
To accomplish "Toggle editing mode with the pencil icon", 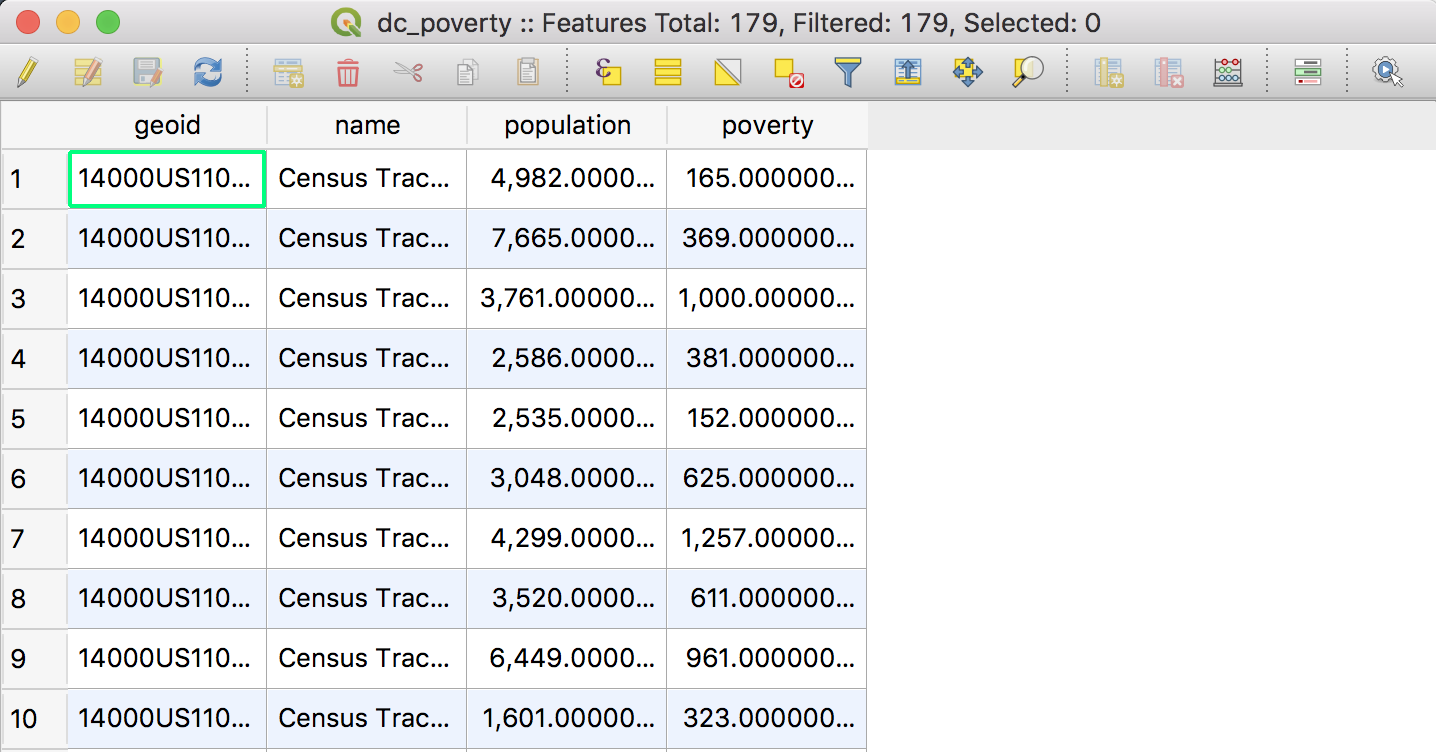I will [27, 72].
